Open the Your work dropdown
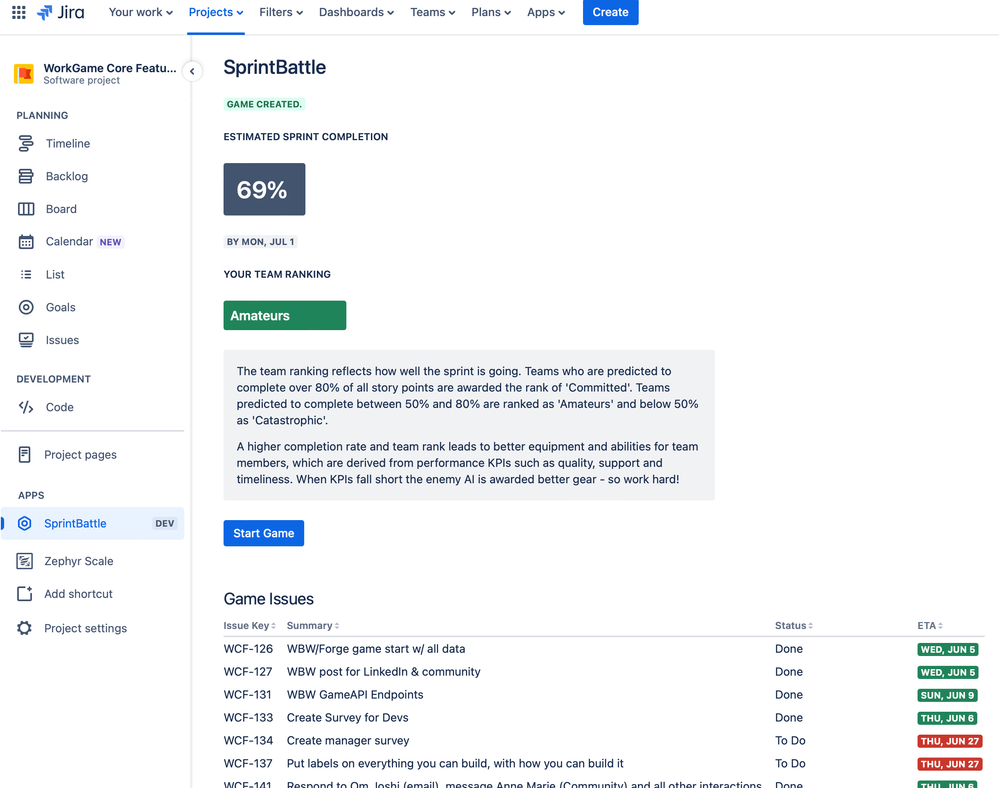This screenshot has width=999, height=788. point(140,12)
